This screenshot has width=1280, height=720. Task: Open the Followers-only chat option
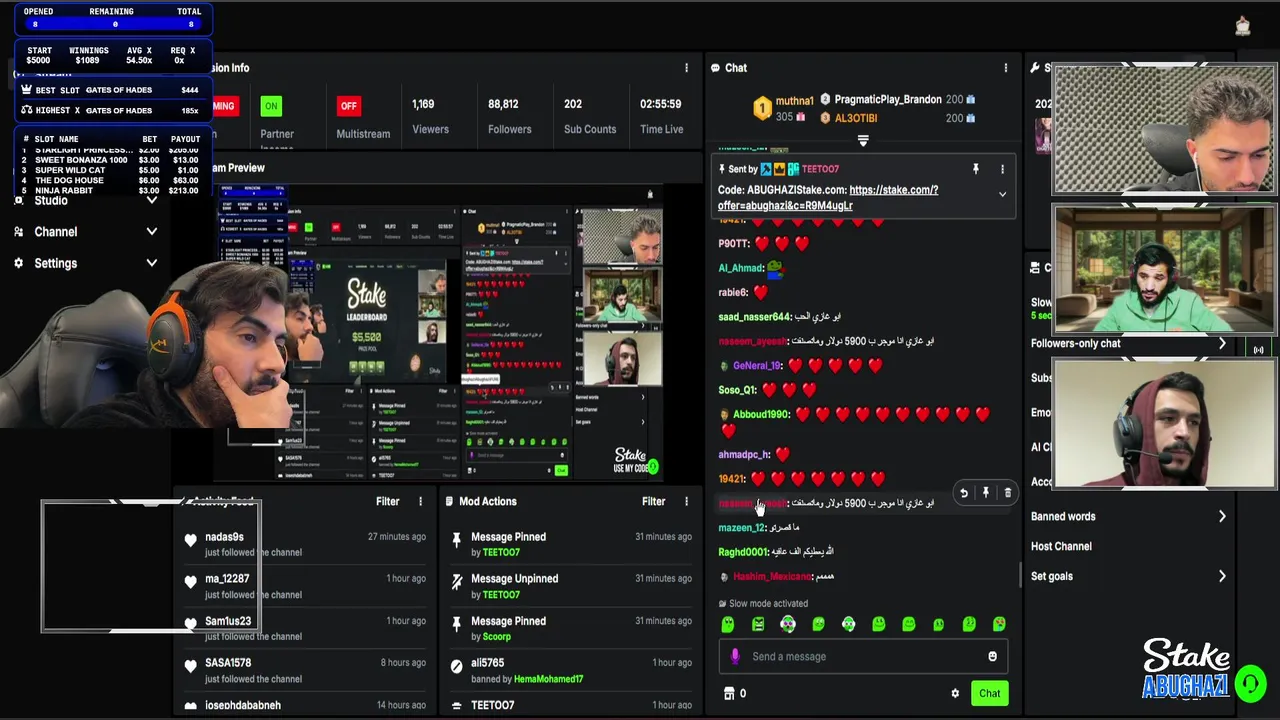tap(1076, 344)
